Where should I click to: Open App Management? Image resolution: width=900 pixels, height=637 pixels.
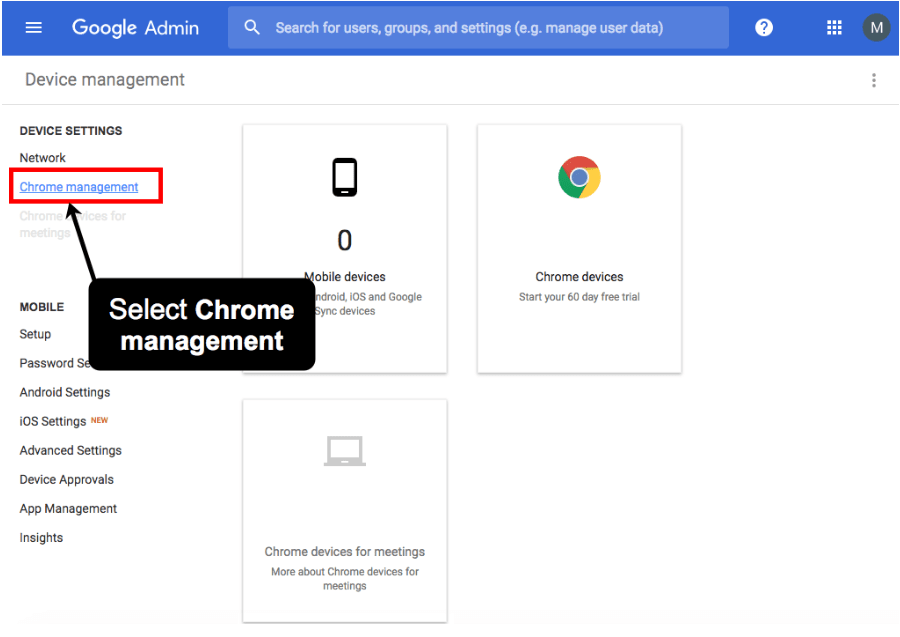click(68, 509)
